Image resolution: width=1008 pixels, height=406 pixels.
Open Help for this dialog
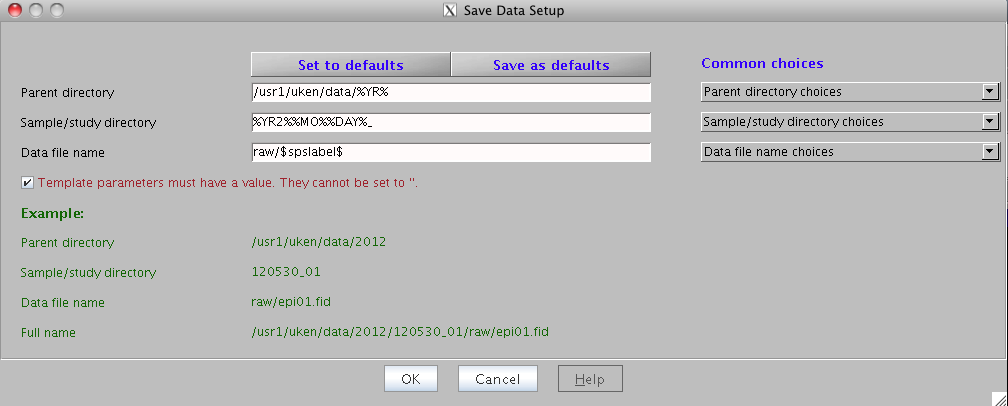590,379
